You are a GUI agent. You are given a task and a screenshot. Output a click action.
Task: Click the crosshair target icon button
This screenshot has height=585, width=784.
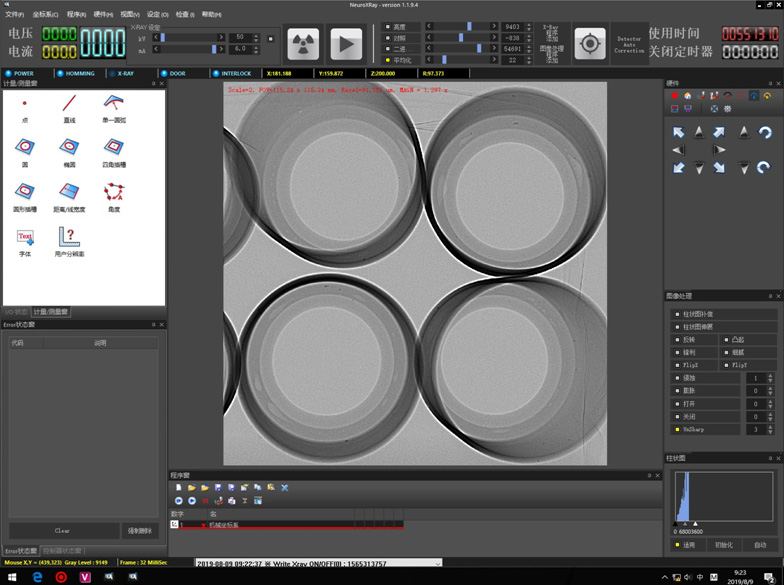coord(590,44)
